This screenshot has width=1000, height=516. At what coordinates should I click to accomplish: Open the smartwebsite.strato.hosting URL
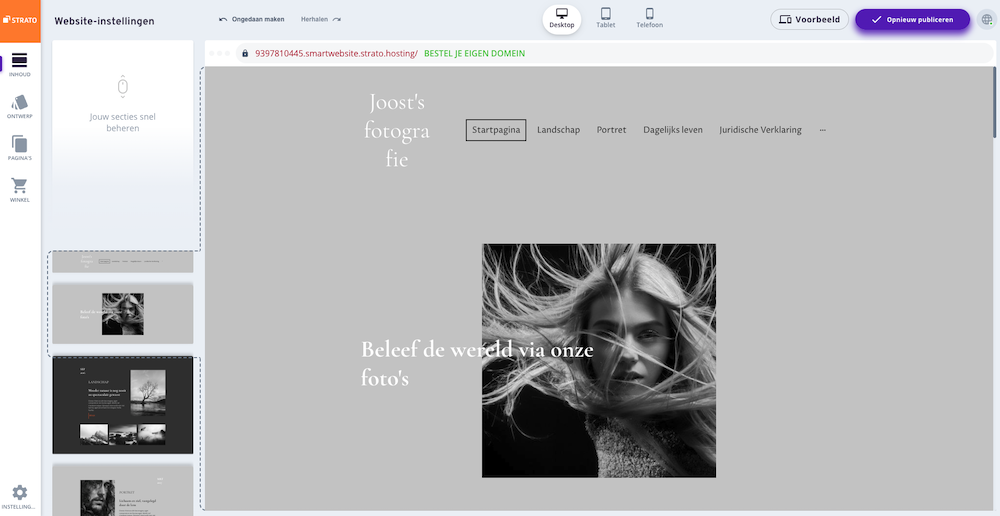tap(336, 54)
